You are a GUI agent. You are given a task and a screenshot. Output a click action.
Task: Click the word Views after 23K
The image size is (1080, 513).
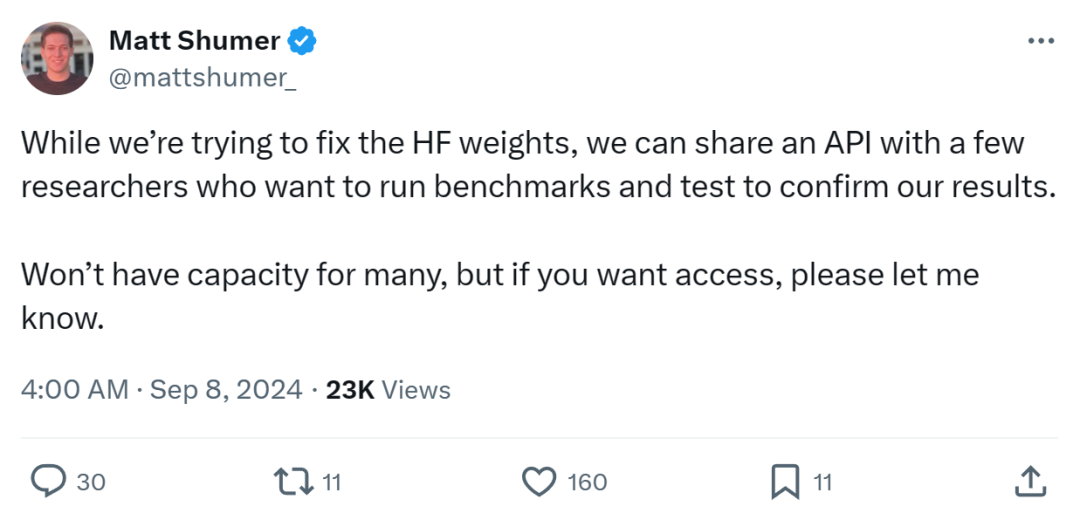[x=417, y=389]
